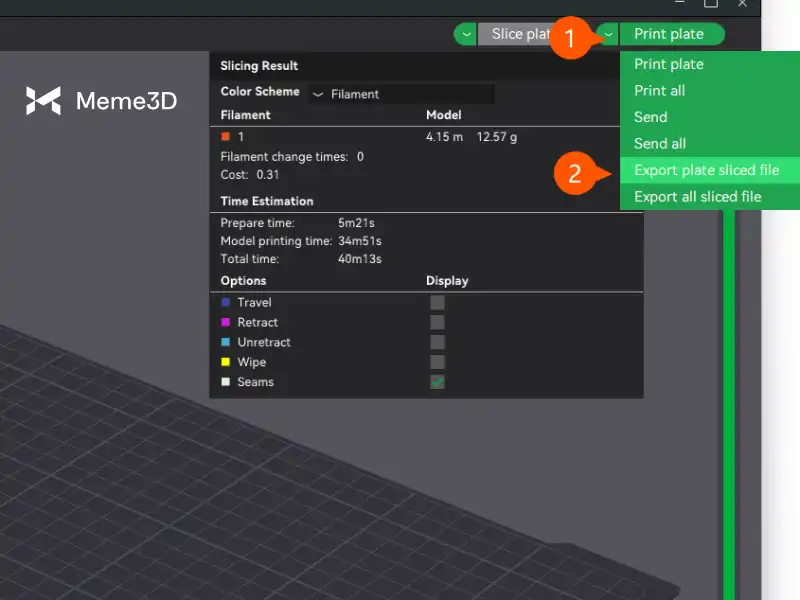Enable the Travel display checkbox
800x600 pixels.
[437, 302]
